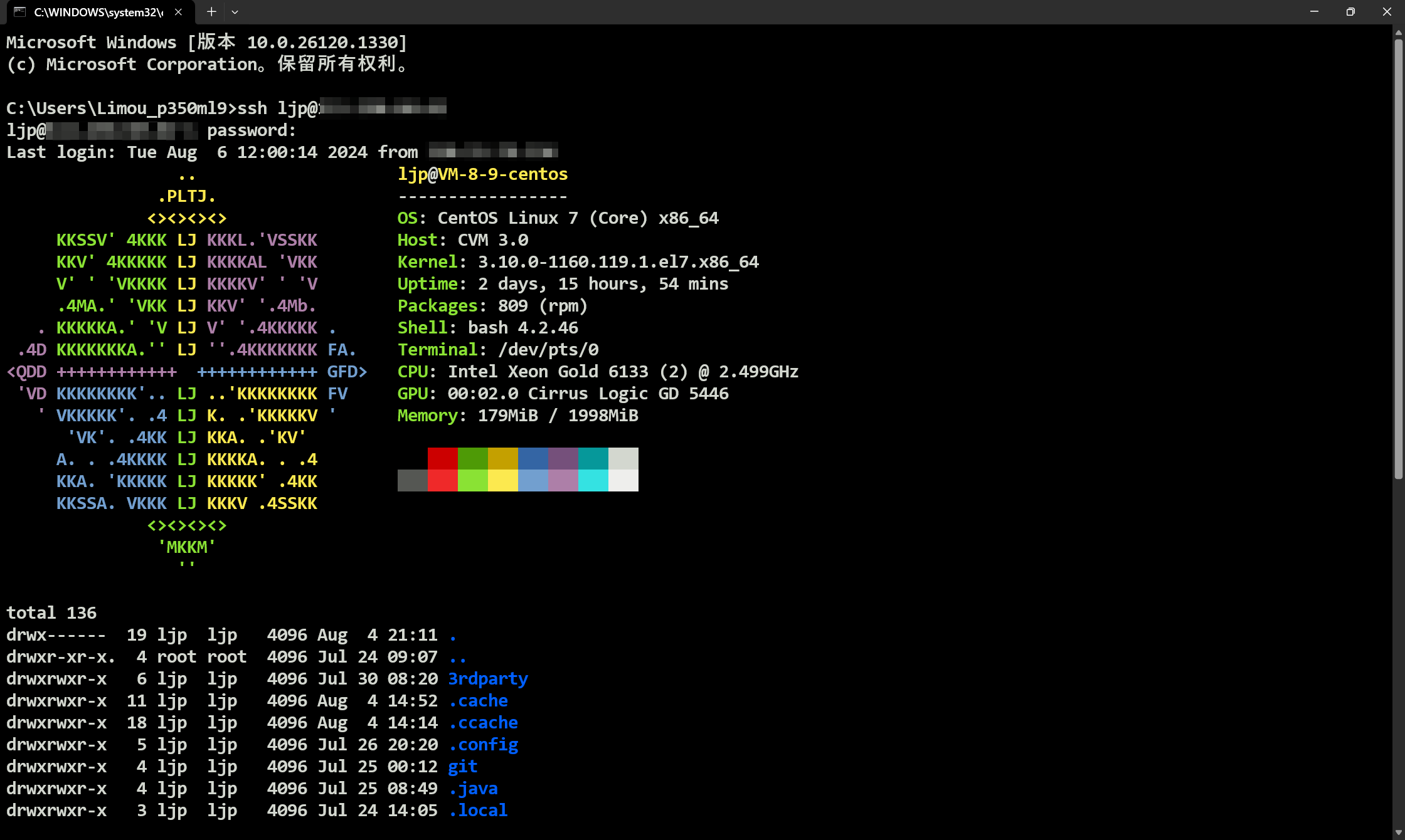Screen dimensions: 1405x840
Task: Click the terminal icon on the tab
Action: 20,12
